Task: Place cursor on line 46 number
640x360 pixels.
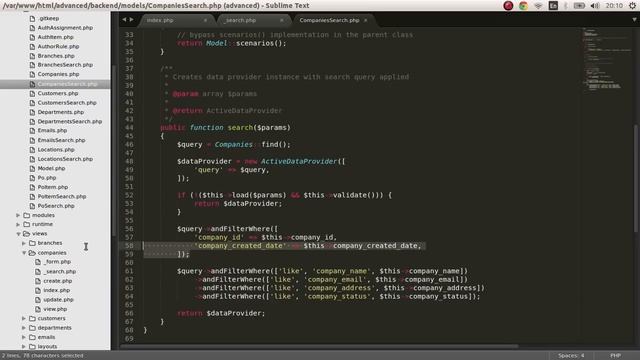Action: [129, 144]
